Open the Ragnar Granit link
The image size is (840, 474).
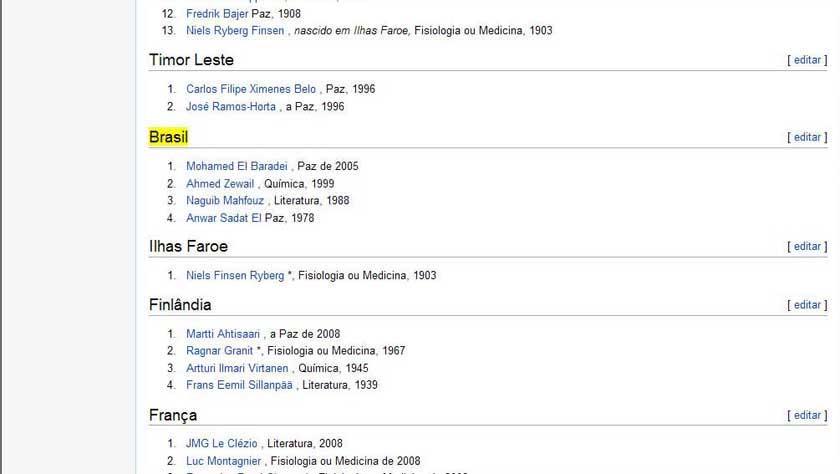click(219, 351)
